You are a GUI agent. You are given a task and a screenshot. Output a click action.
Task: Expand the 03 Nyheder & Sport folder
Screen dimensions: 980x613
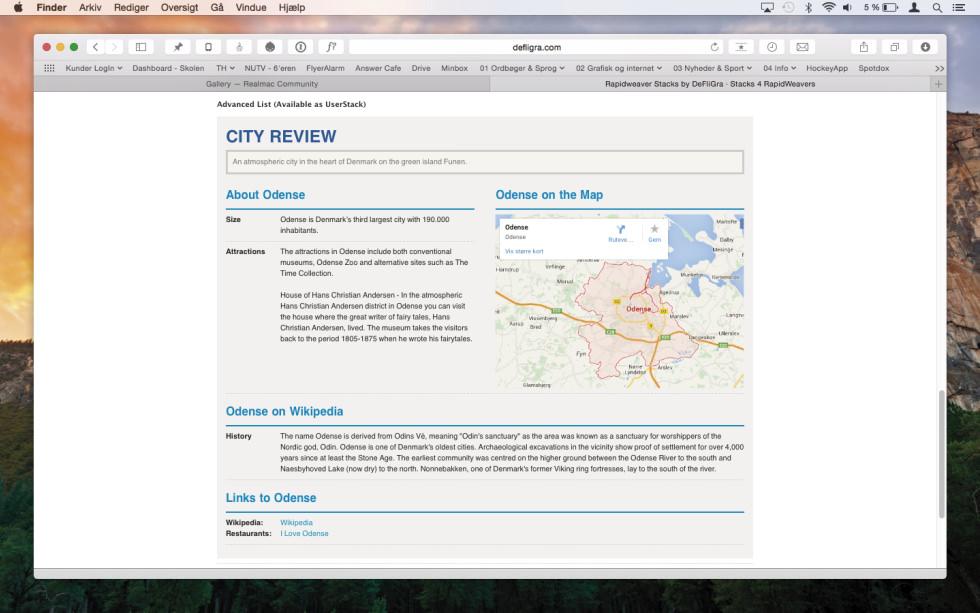coord(712,68)
